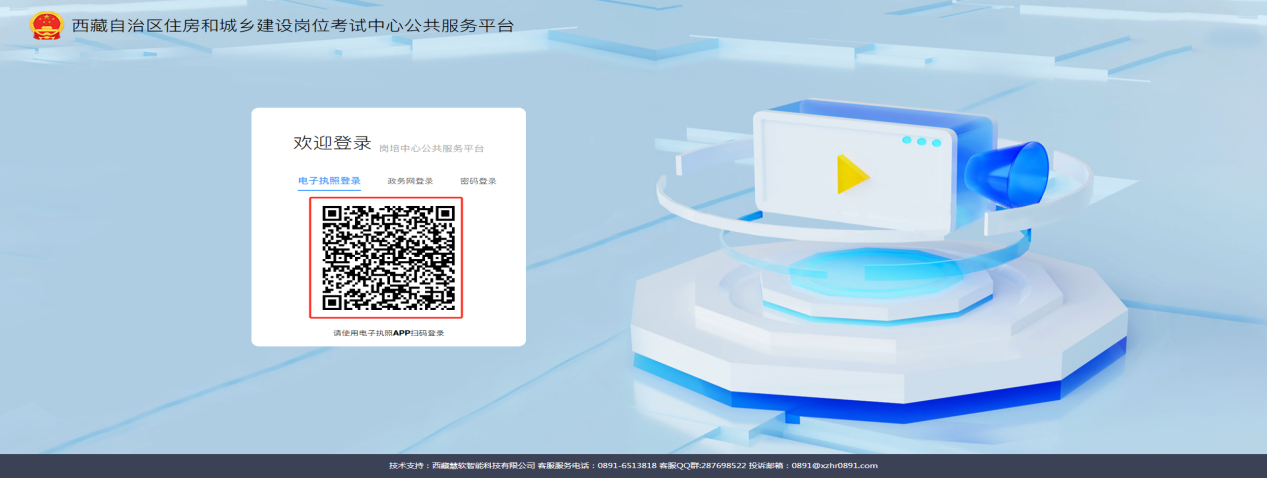Click the service phone 0891-6513818 in footer
1267x478 pixels.
(x=627, y=466)
